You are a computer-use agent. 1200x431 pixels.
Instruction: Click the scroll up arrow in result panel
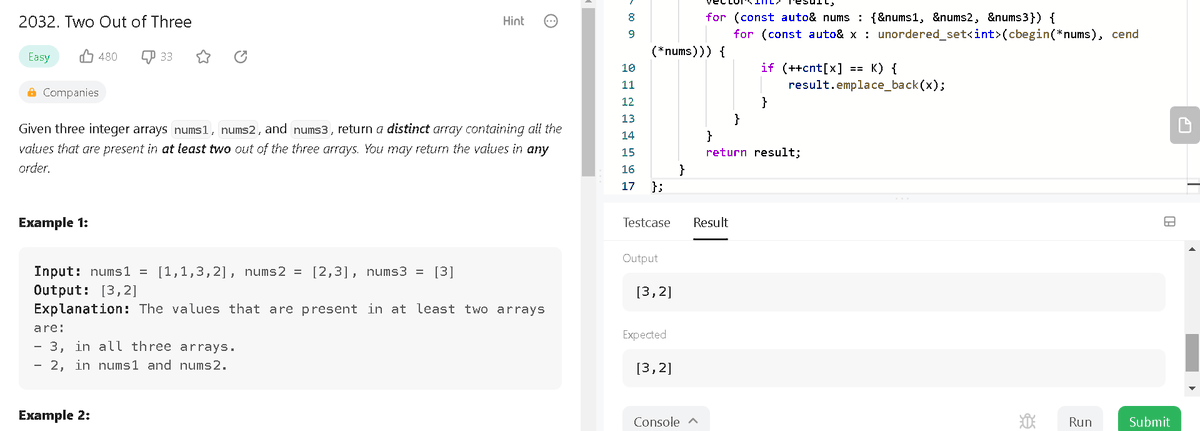click(1191, 248)
